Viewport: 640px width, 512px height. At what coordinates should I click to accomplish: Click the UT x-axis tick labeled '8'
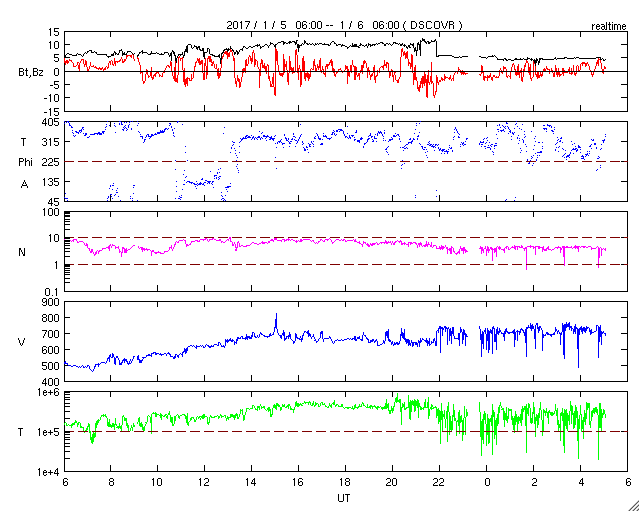[110, 481]
